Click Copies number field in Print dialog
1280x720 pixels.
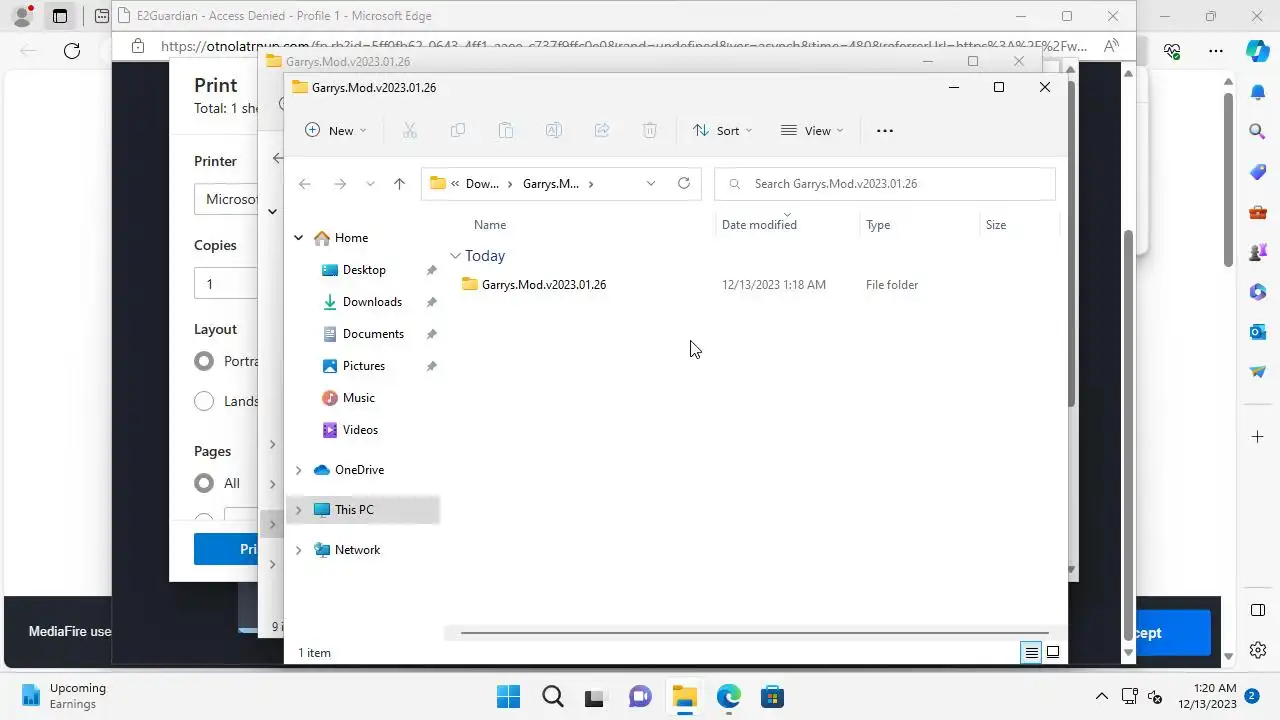pos(226,284)
